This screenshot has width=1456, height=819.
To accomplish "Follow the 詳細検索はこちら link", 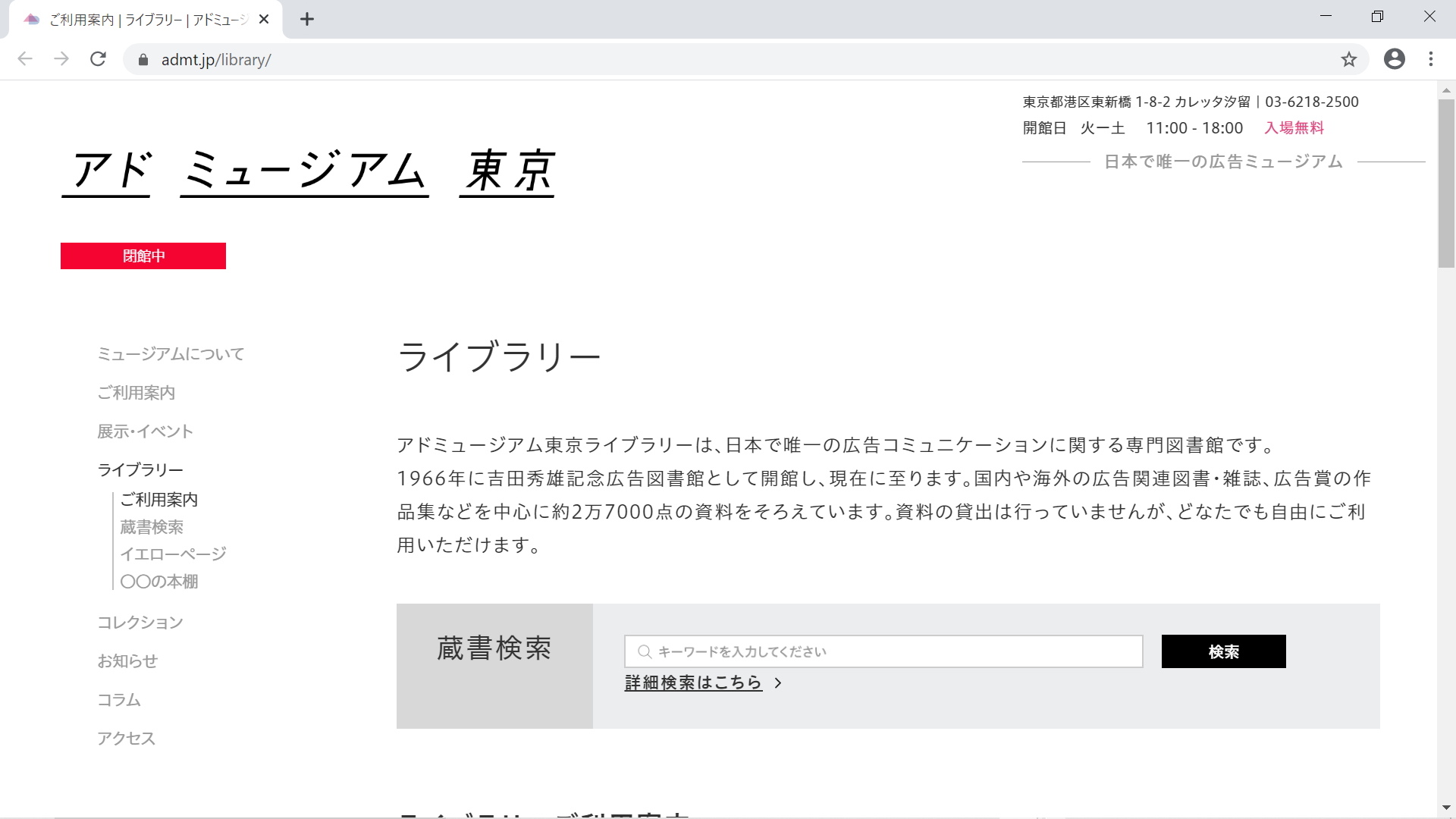I will pyautogui.click(x=693, y=683).
